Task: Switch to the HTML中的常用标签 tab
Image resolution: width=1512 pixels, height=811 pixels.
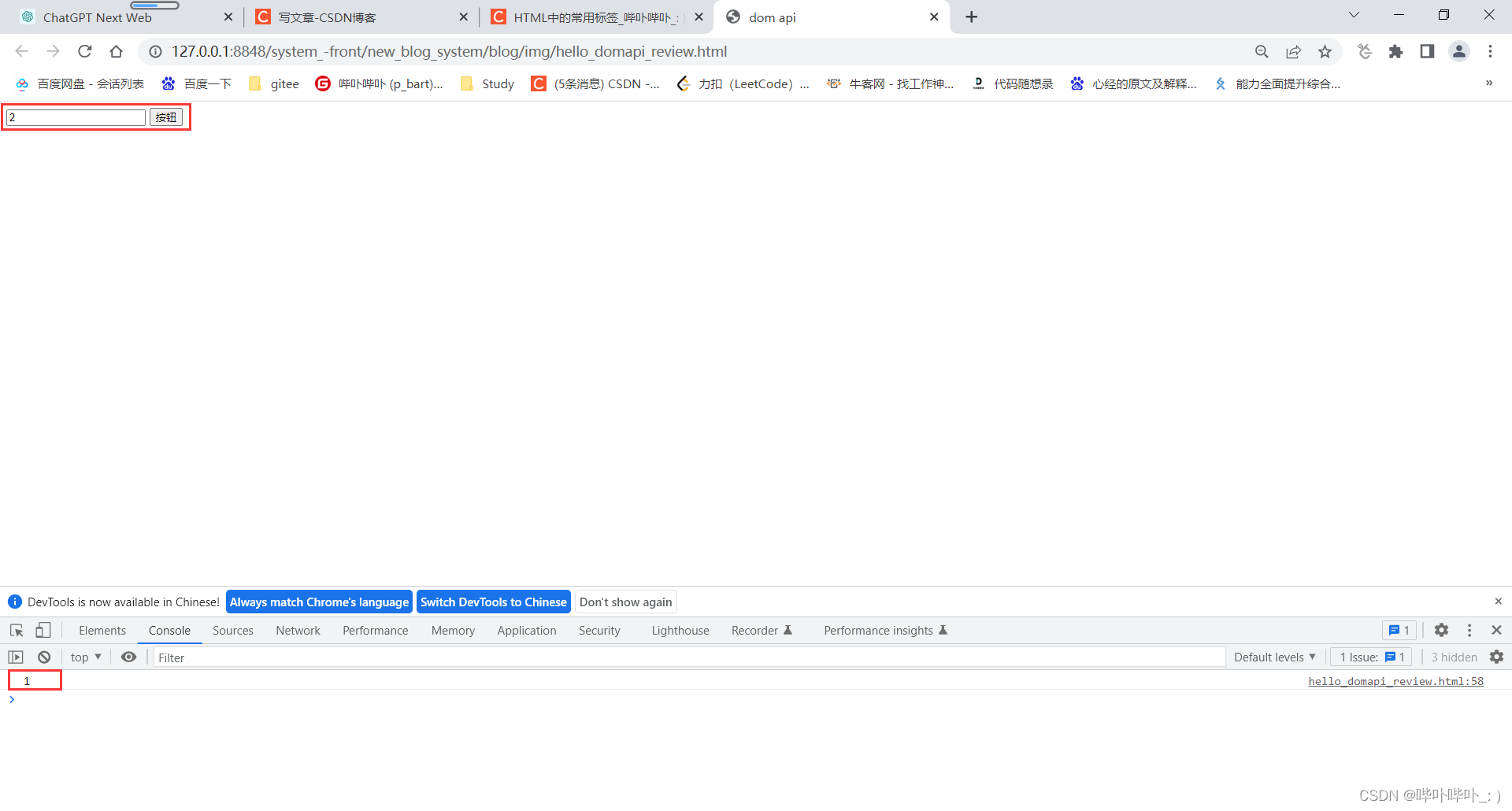Action: click(595, 17)
